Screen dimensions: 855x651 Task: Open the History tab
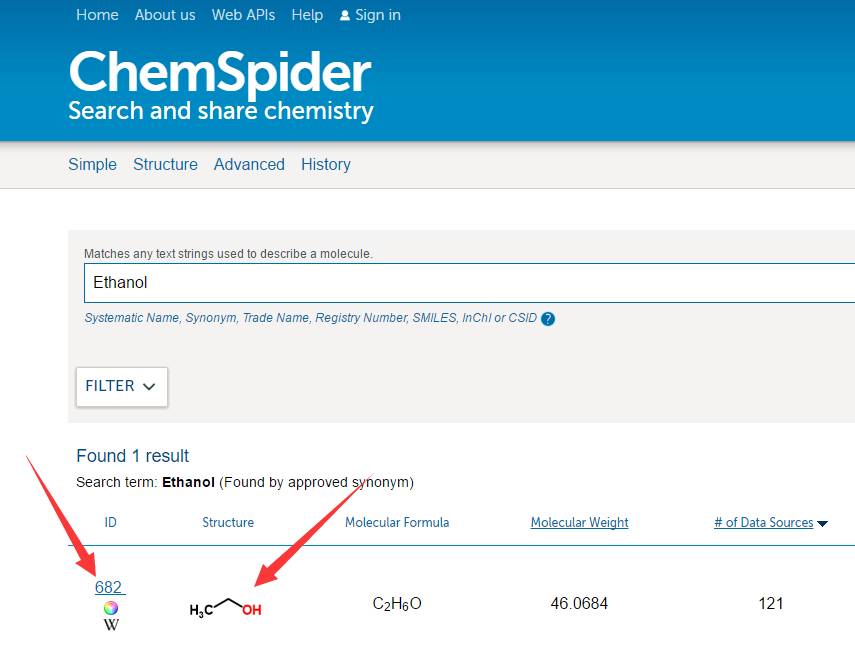(x=326, y=164)
